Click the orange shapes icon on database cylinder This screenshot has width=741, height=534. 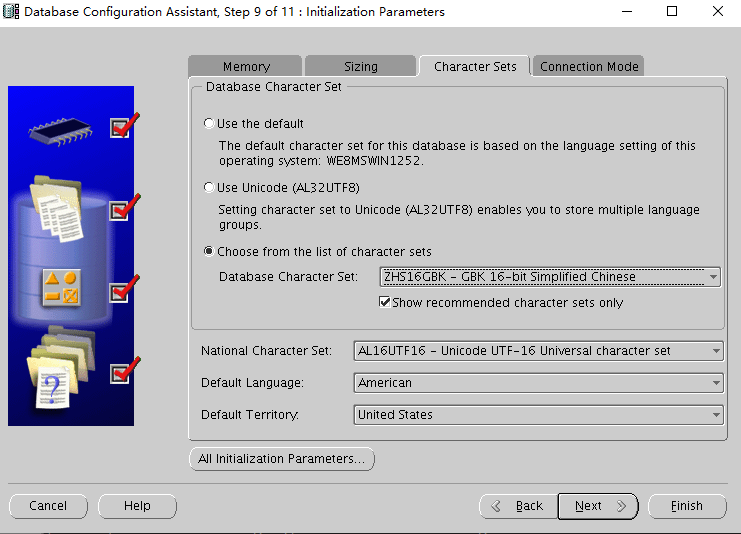61,288
